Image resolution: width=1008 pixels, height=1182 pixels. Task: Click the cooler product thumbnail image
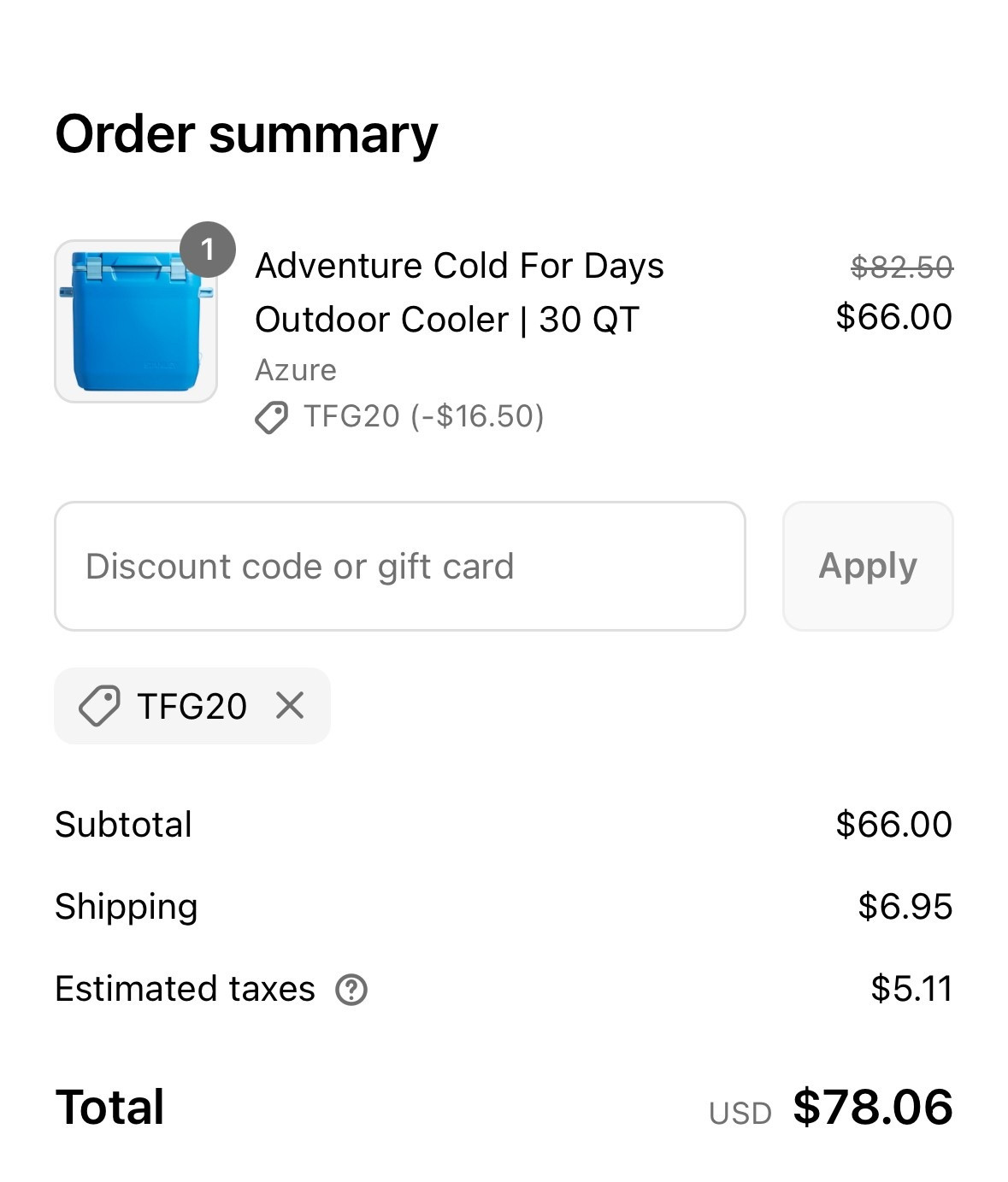click(x=137, y=323)
